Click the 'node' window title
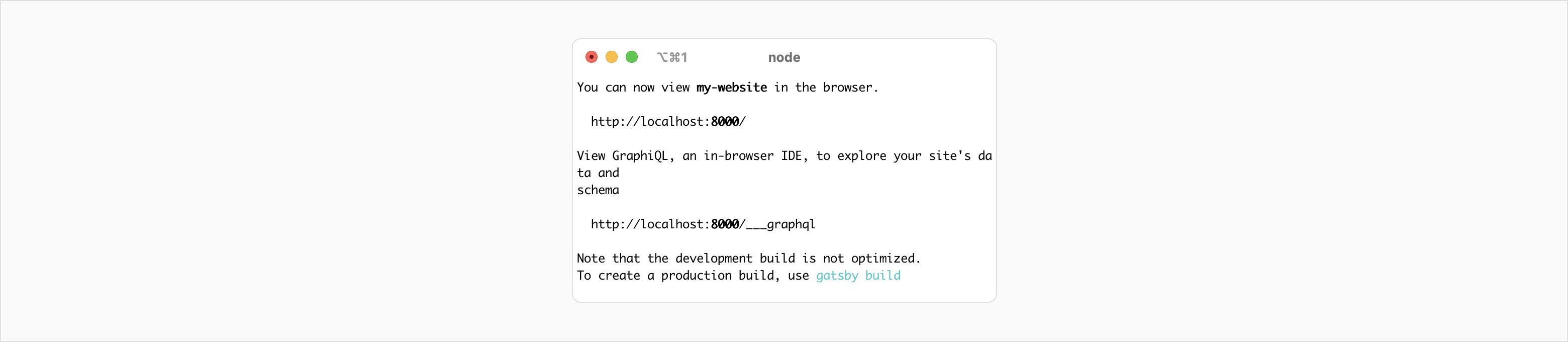The image size is (1568, 342). click(x=784, y=57)
